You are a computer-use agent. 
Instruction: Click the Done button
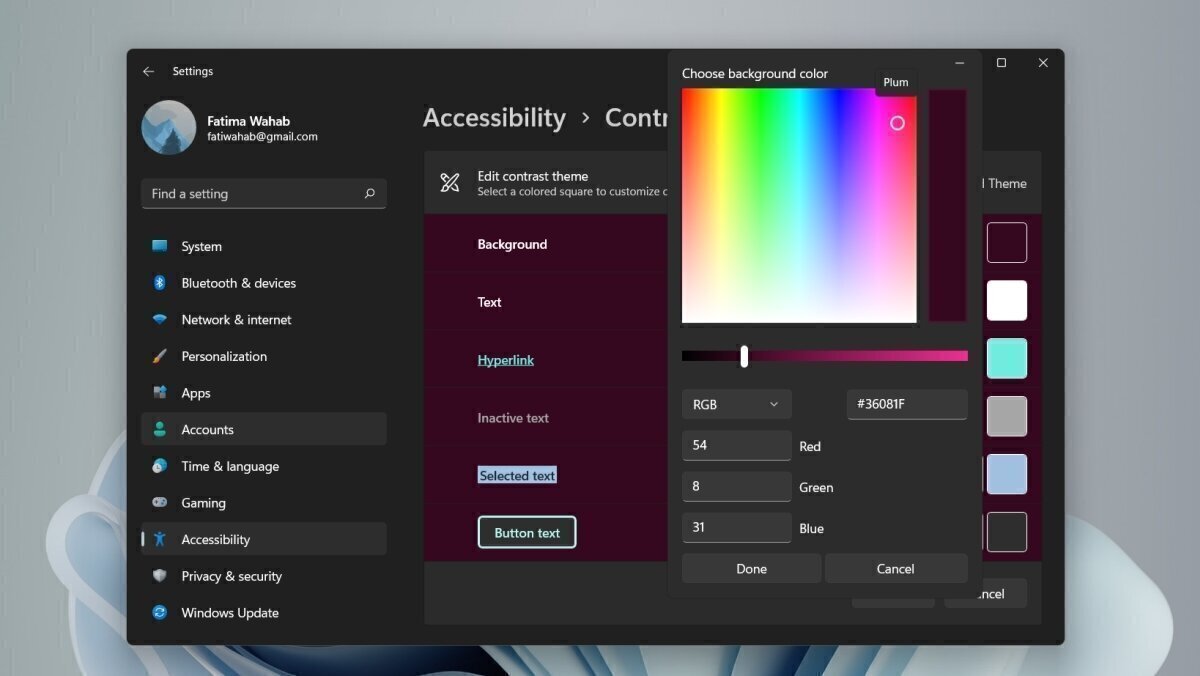coord(751,568)
